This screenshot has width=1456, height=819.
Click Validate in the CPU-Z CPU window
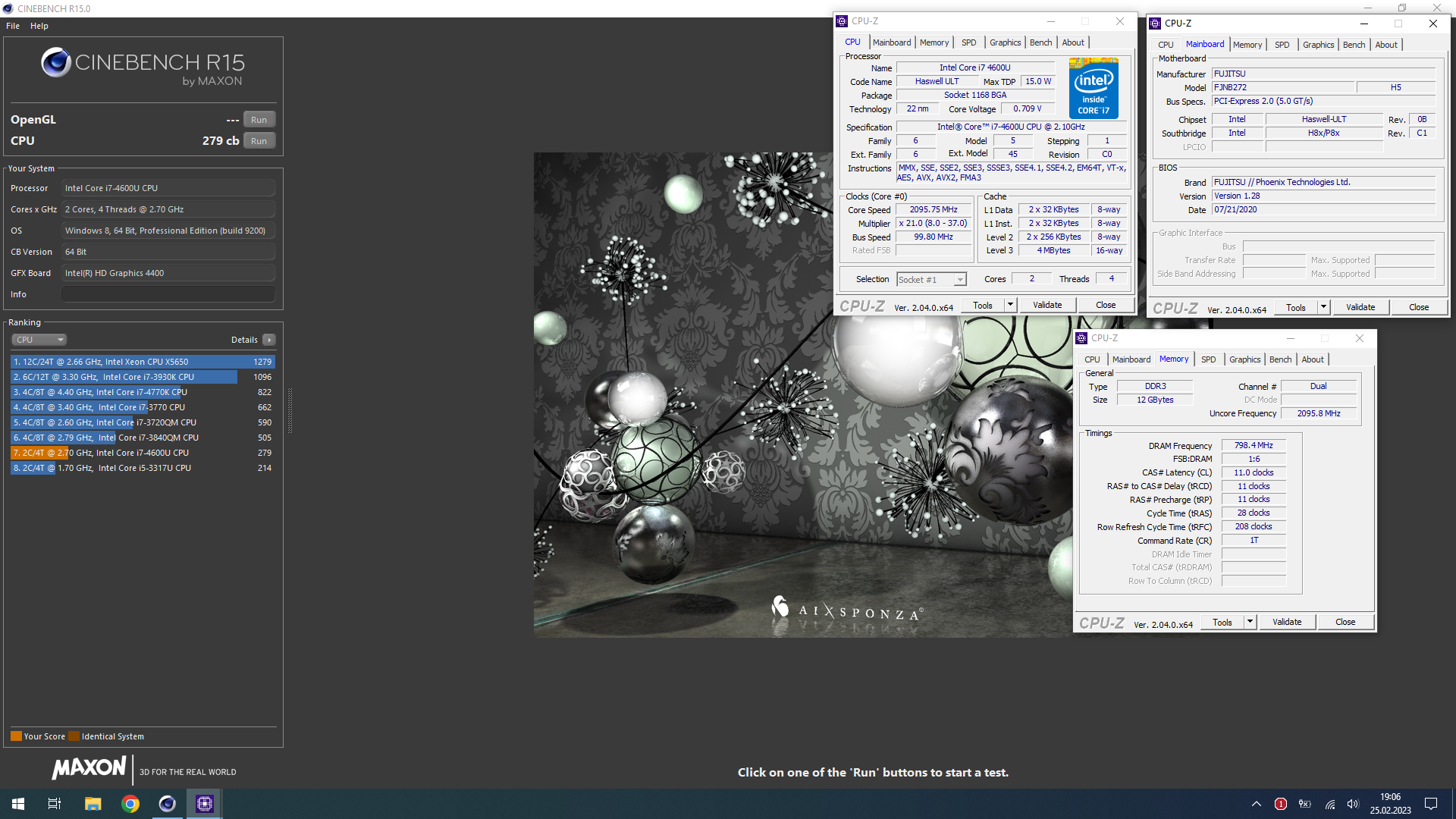point(1047,306)
